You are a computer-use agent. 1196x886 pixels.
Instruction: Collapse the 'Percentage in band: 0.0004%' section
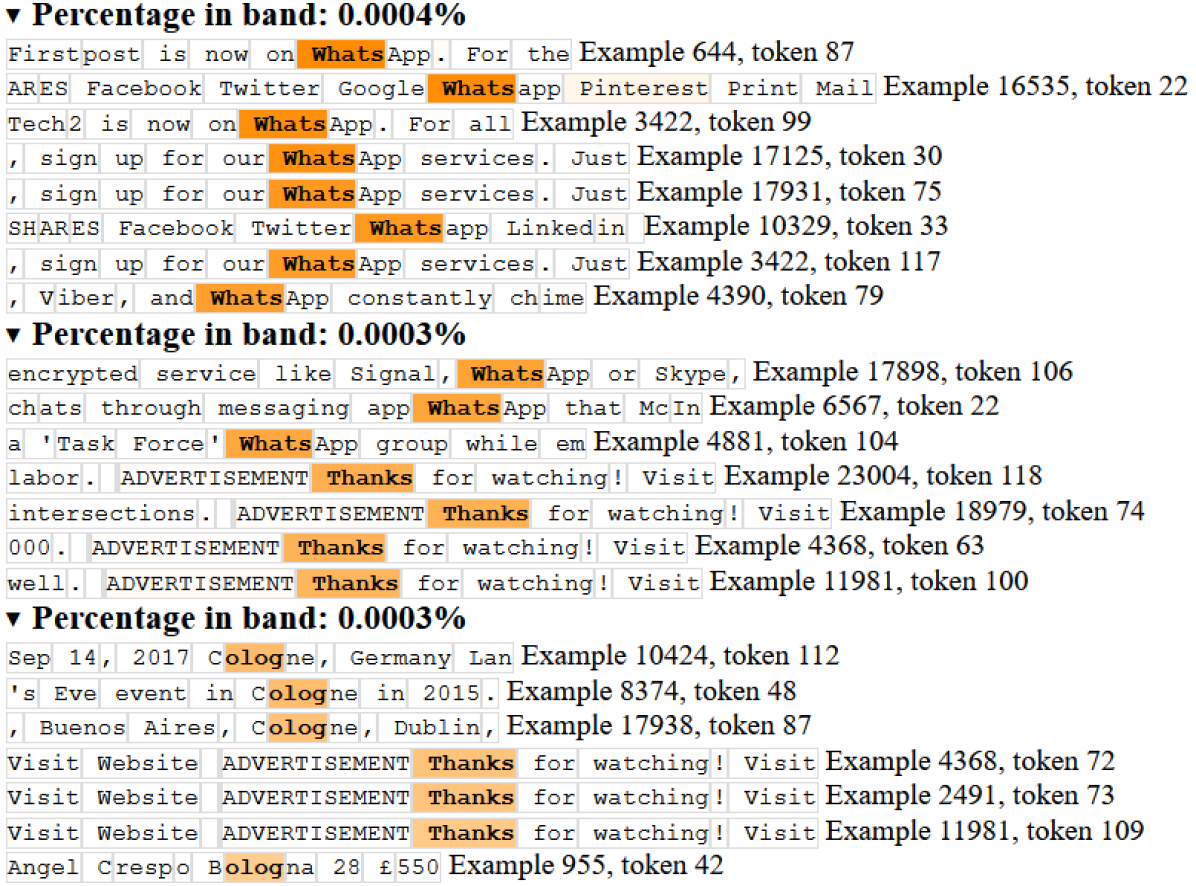[13, 14]
